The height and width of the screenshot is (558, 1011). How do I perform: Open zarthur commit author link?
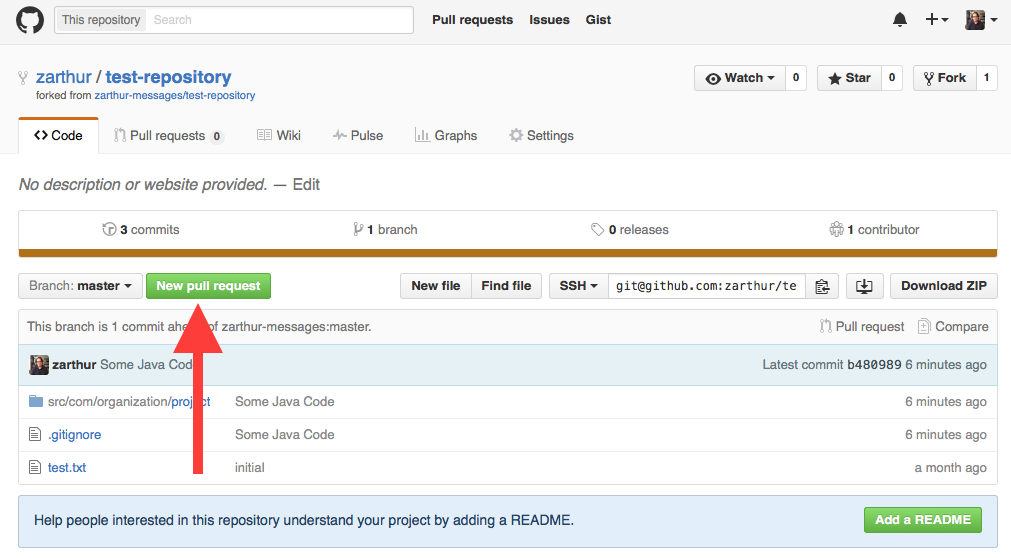pyautogui.click(x=74, y=364)
